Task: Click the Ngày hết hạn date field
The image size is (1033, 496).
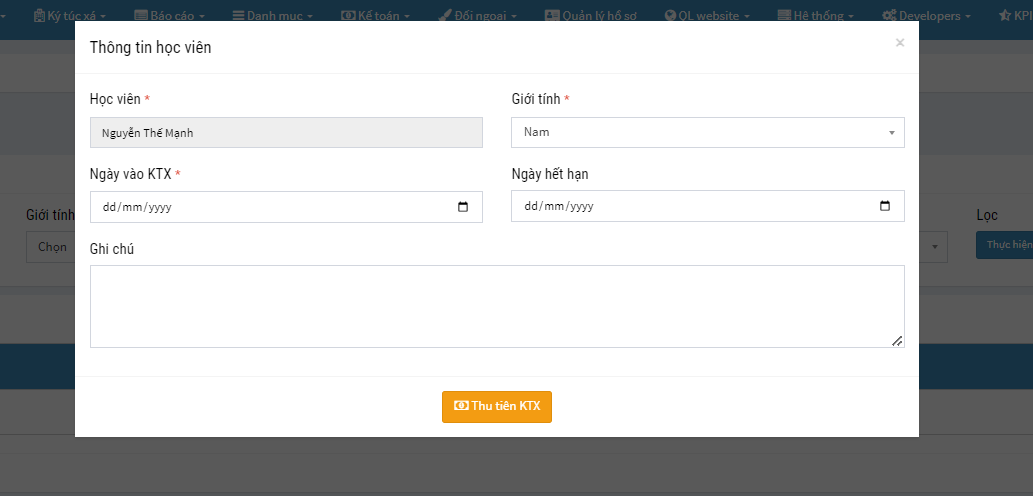Action: pos(690,207)
